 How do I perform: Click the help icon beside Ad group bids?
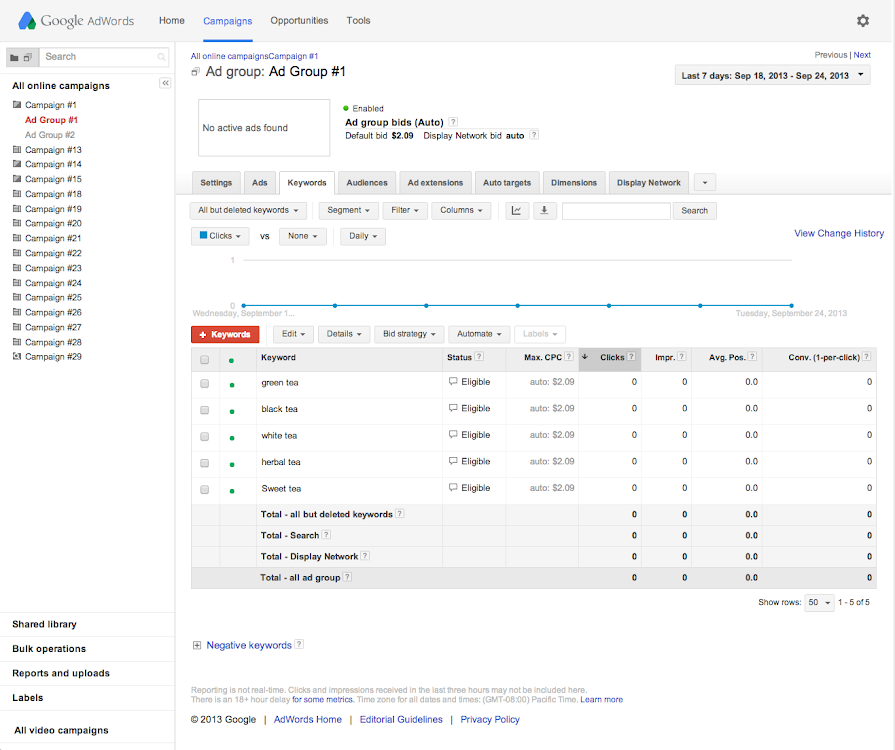[x=453, y=122]
